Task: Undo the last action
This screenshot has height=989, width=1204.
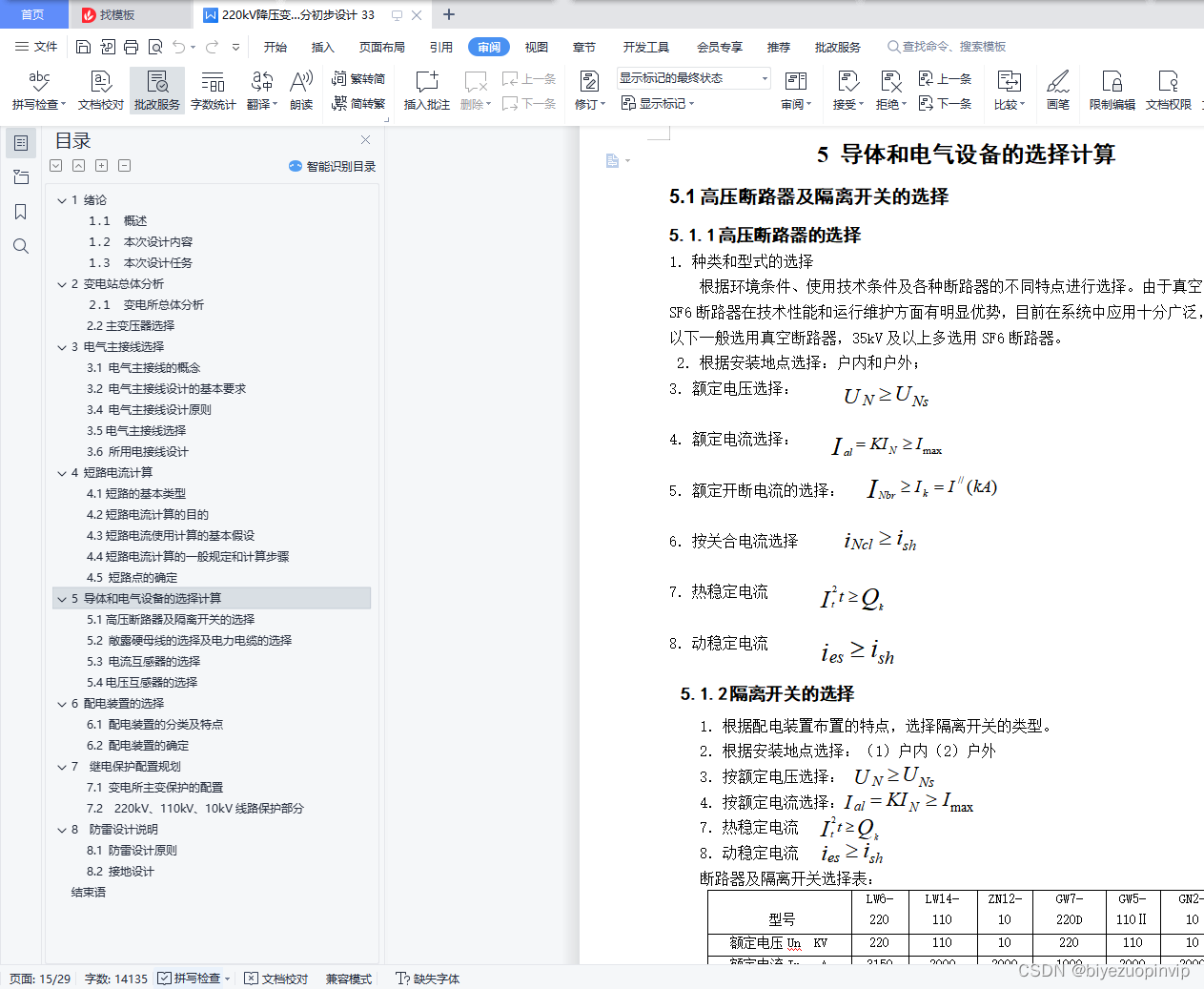Action: pyautogui.click(x=179, y=47)
